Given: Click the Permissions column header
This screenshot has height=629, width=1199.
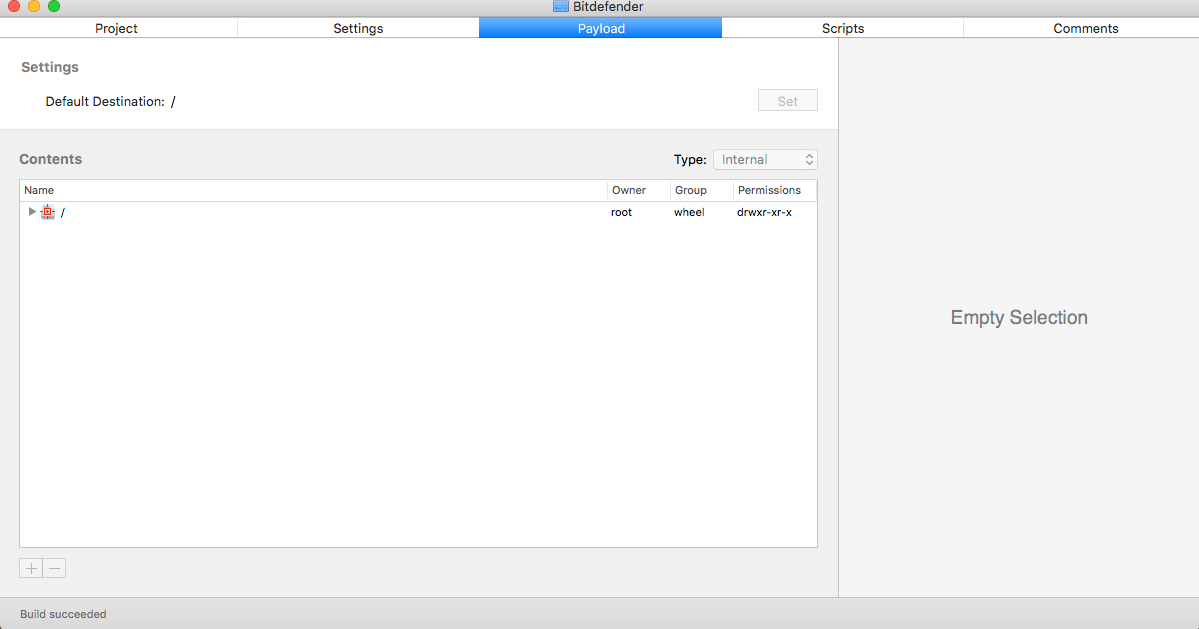Looking at the screenshot, I should [x=775, y=190].
